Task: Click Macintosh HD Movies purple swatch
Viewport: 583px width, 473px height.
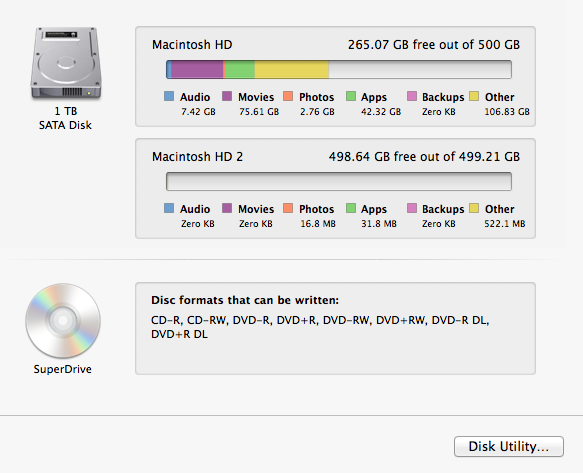Action: [x=227, y=96]
